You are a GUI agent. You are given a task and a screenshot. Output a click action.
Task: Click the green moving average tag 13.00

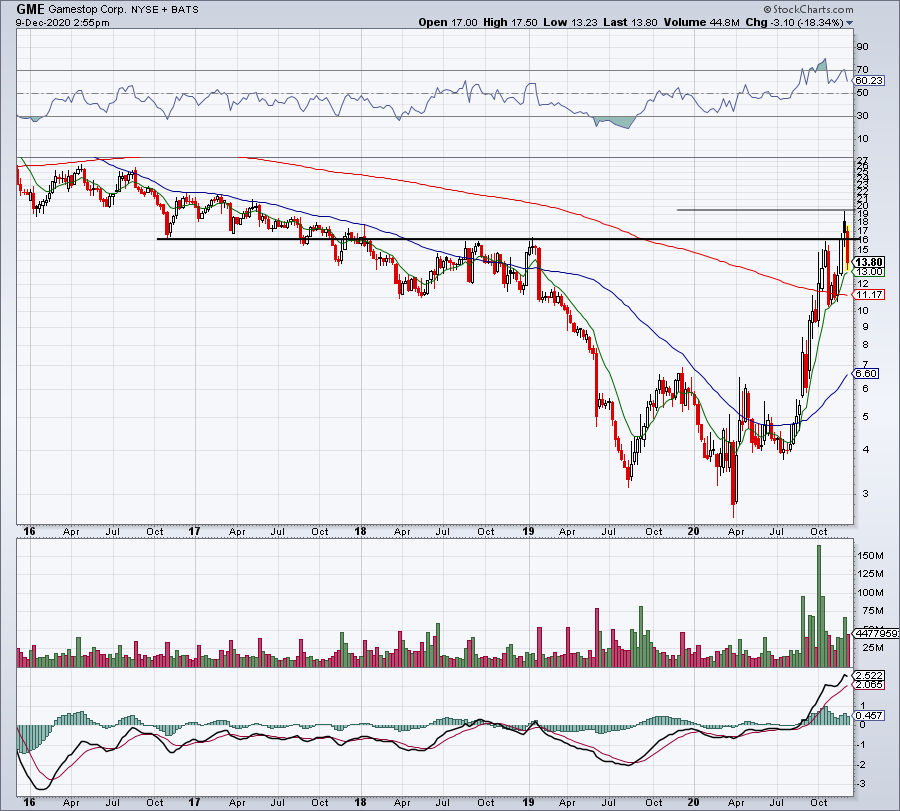pyautogui.click(x=869, y=271)
